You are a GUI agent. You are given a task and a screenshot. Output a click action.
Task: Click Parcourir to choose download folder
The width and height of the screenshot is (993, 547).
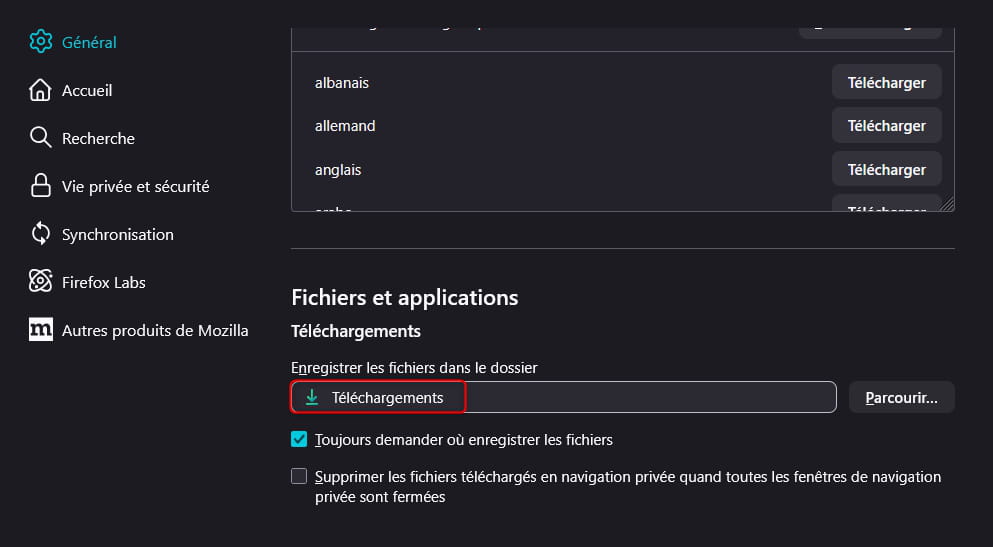point(901,398)
